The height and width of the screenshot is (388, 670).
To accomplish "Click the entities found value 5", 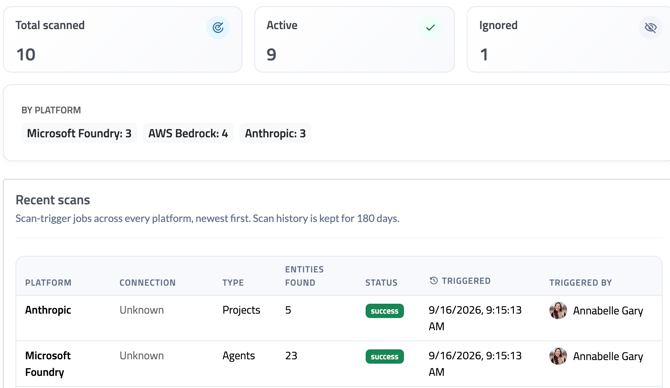I will (288, 310).
